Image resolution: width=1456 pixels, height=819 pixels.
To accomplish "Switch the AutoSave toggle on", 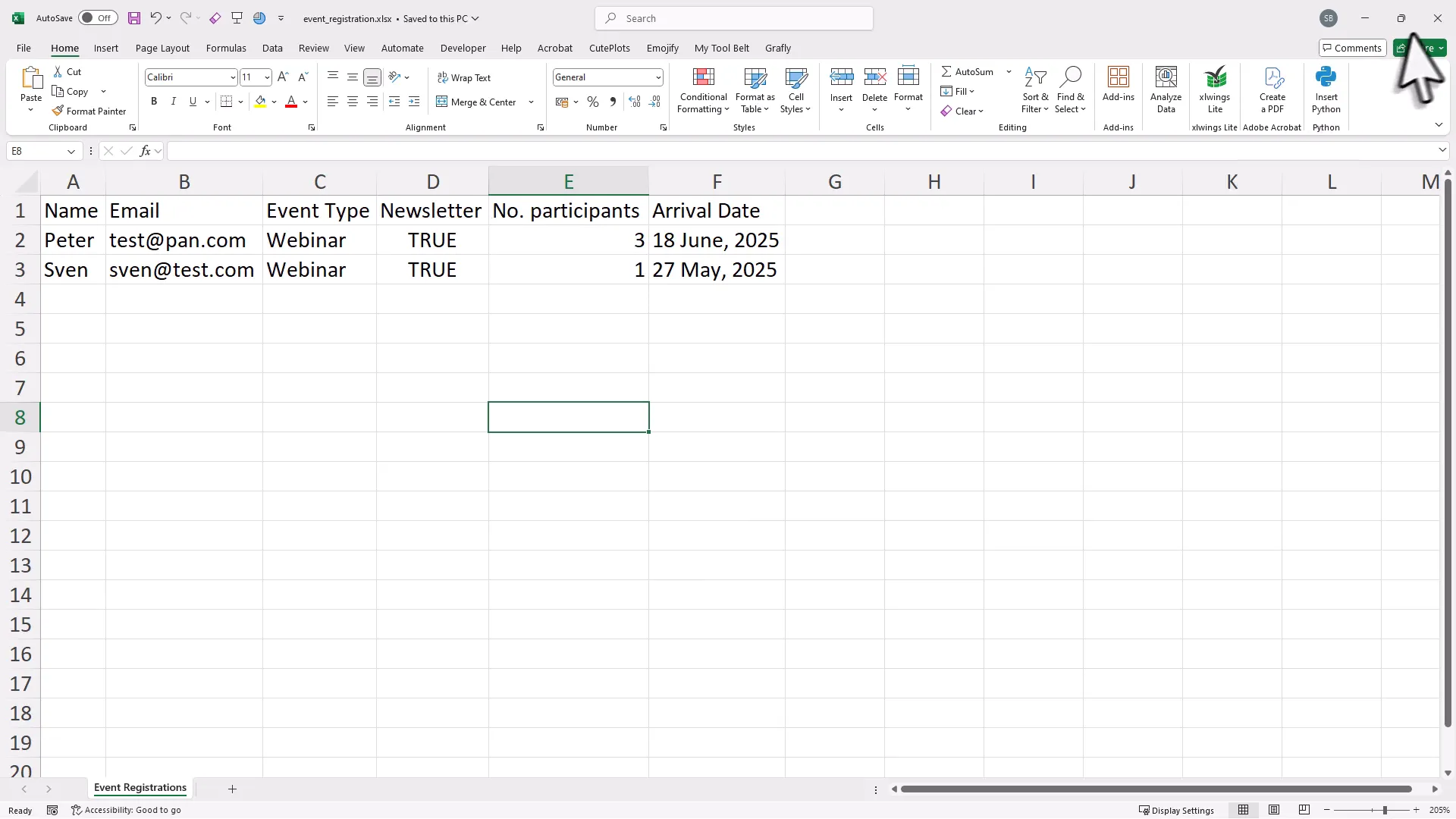I will [97, 17].
